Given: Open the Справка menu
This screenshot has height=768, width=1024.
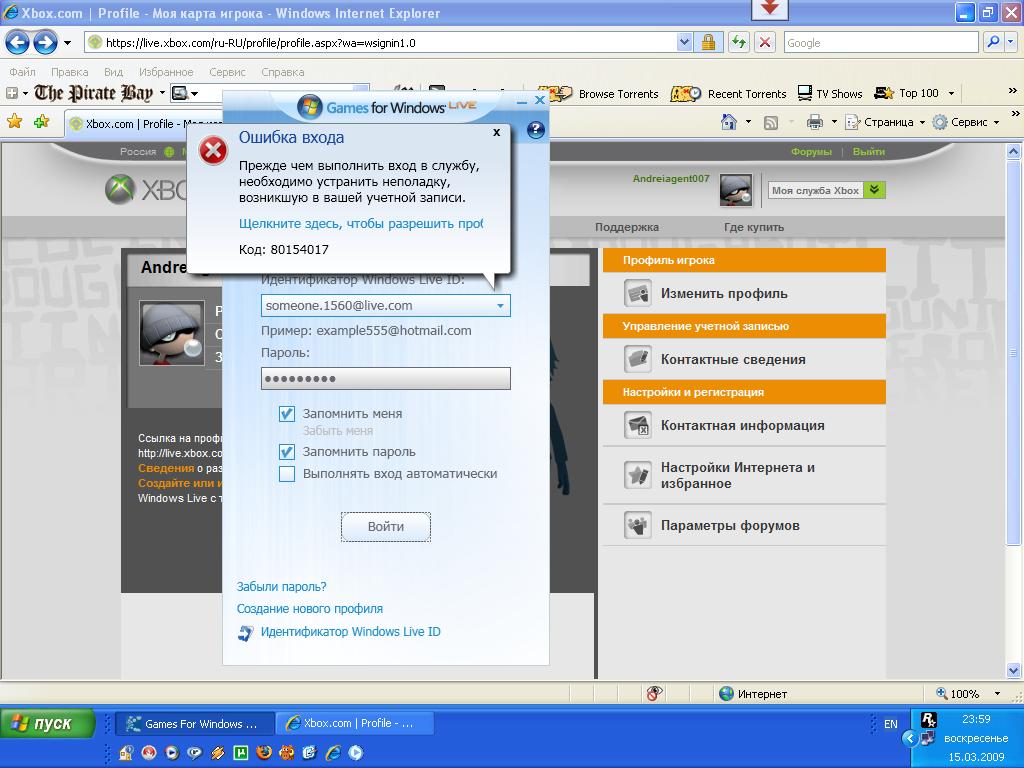Looking at the screenshot, I should (283, 72).
